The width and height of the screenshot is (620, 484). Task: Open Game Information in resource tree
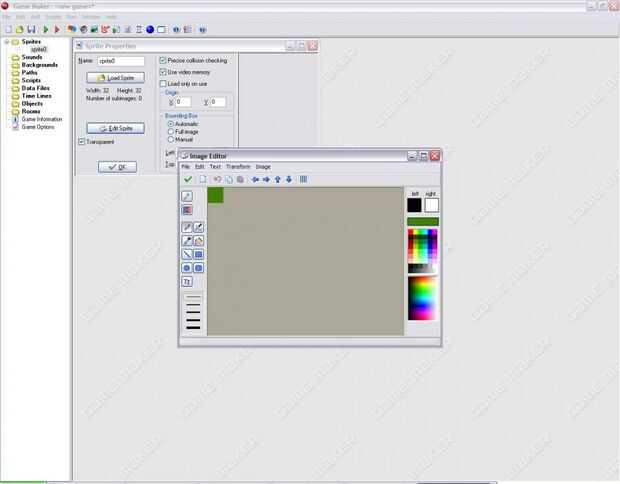tap(42, 119)
